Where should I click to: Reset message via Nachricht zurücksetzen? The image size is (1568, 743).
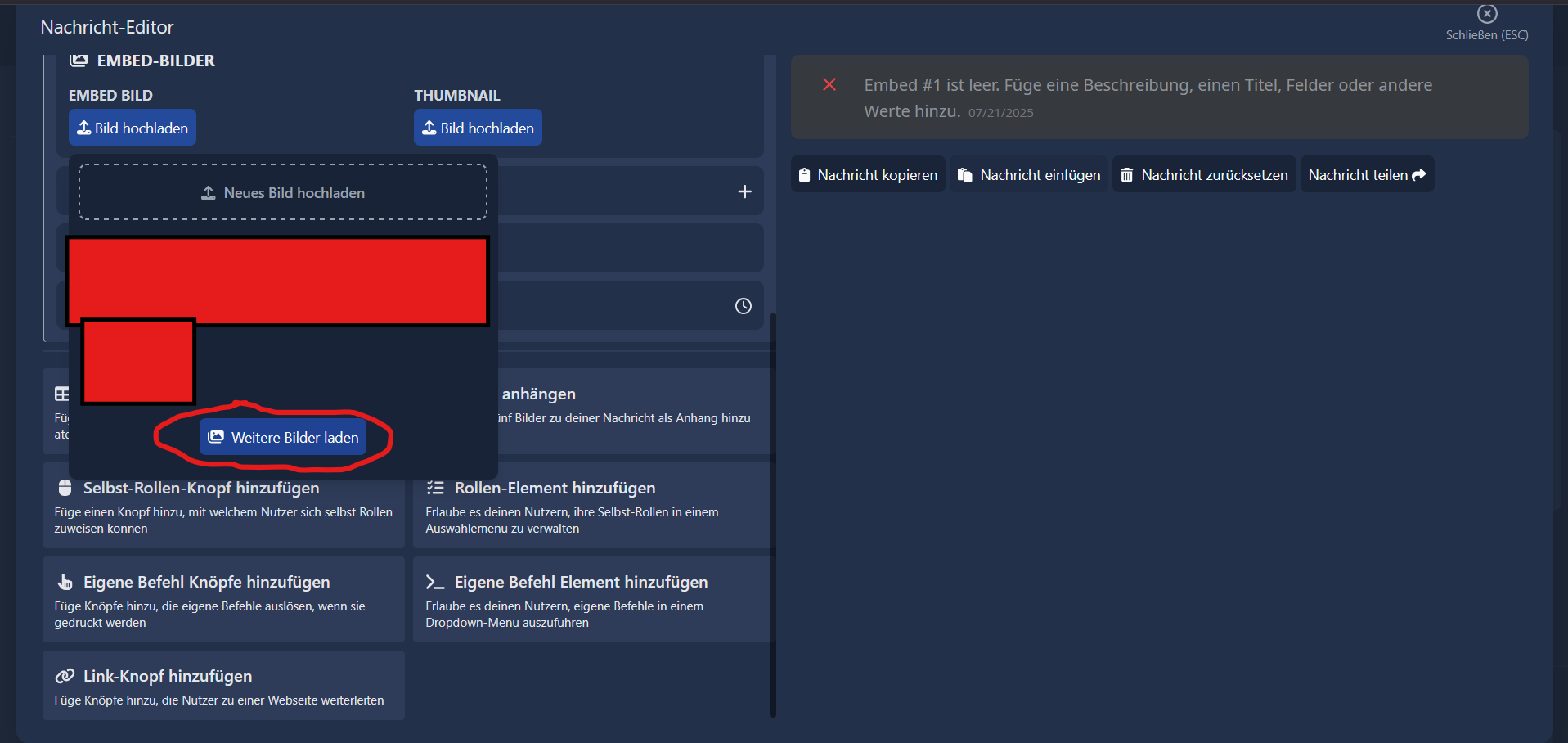[1204, 175]
